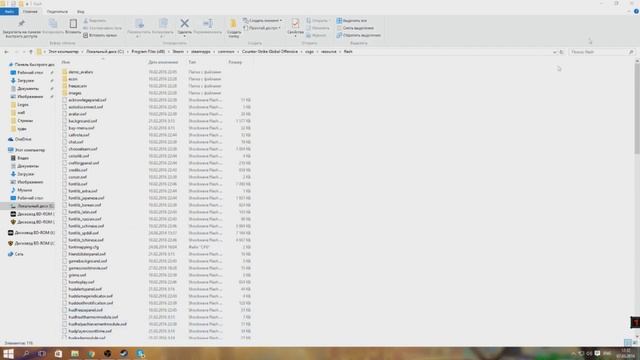
Task: Click the vertical scrollbar of the file list
Action: pyautogui.click(x=637, y=108)
